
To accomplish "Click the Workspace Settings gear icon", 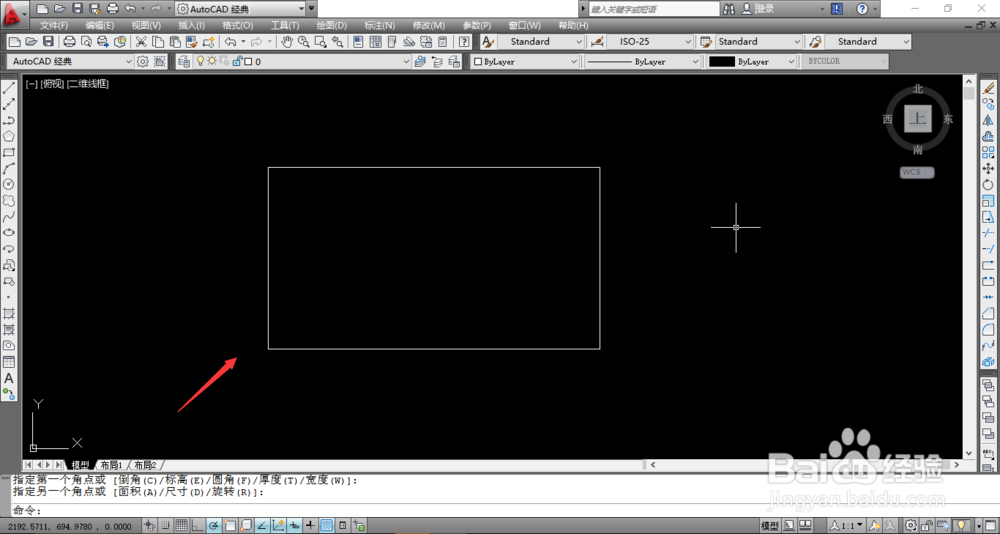I will click(x=143, y=61).
